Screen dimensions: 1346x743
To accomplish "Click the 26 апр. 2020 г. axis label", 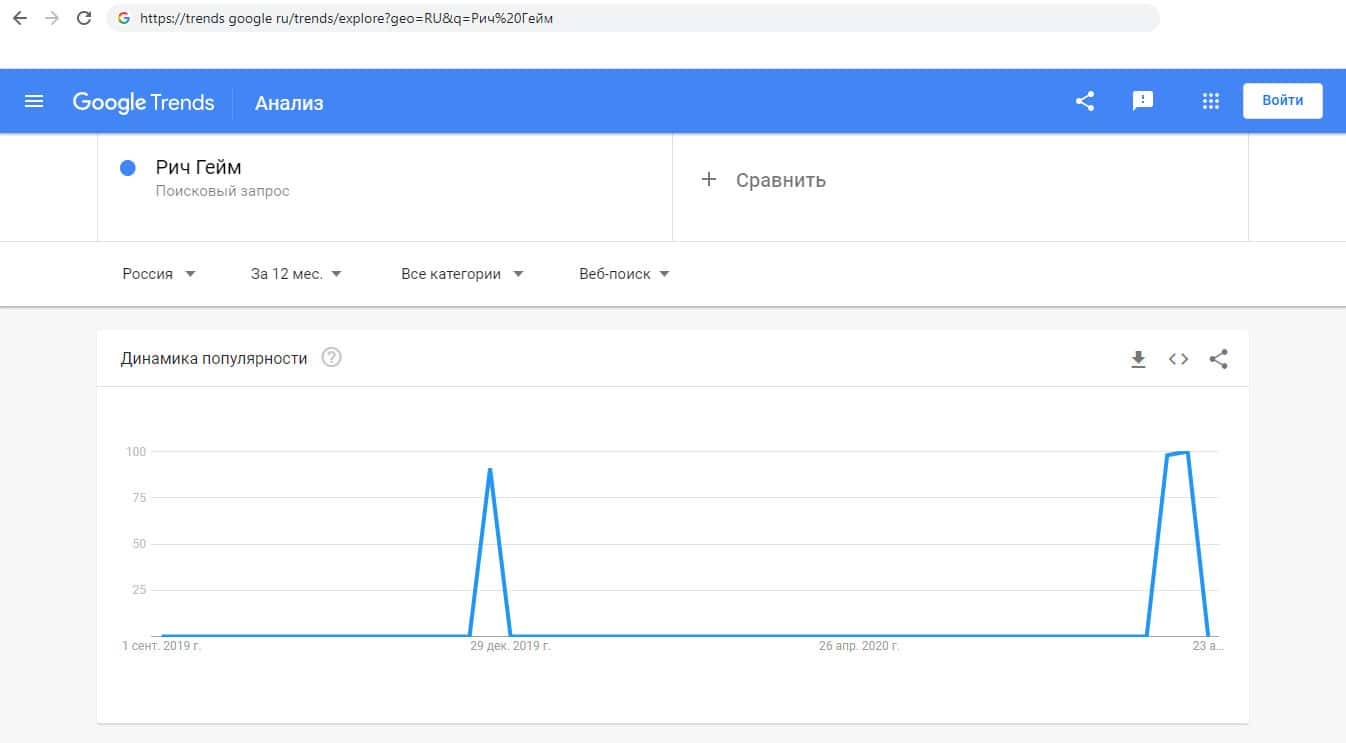I will pyautogui.click(x=859, y=647).
